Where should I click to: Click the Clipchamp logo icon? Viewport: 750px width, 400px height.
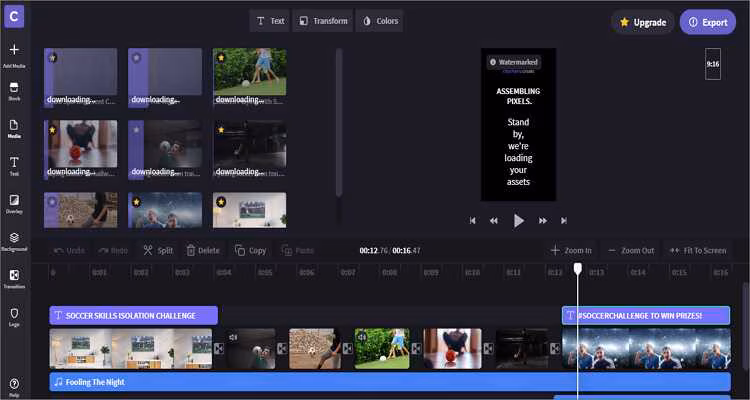pos(14,17)
